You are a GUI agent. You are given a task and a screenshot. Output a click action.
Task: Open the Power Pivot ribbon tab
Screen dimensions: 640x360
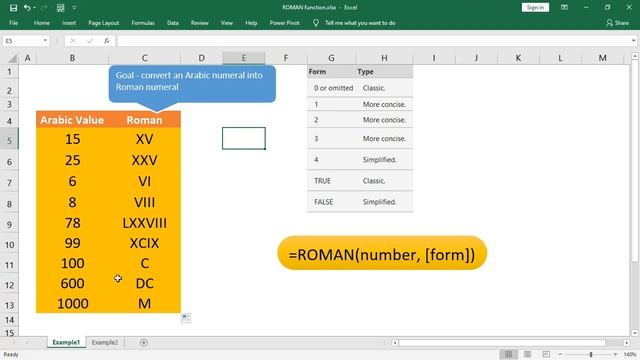coord(284,23)
